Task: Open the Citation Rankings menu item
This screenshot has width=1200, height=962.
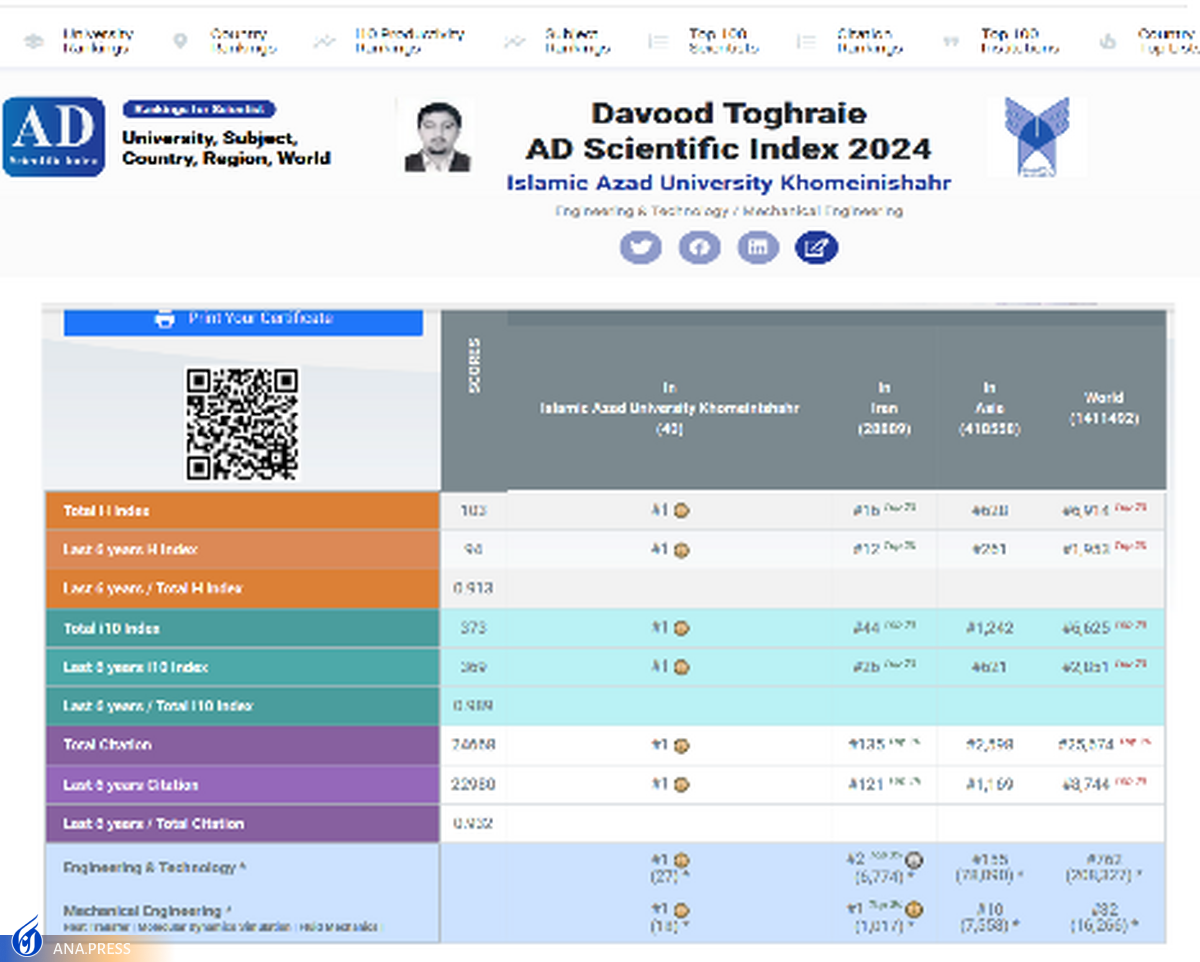Action: click(869, 42)
